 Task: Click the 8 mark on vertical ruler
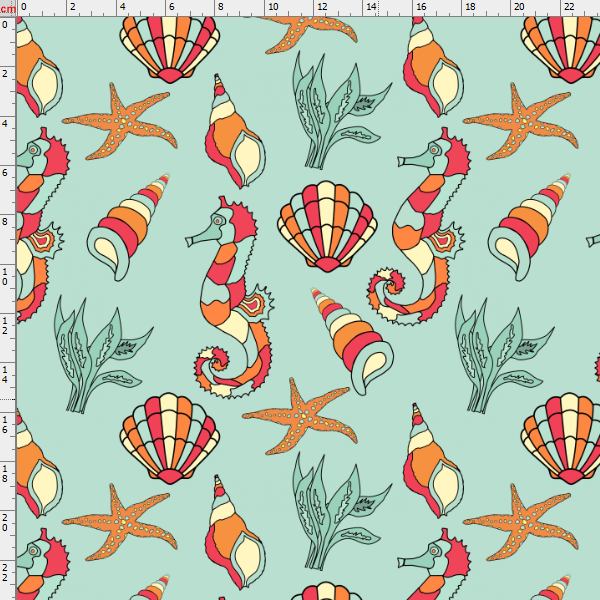(5, 222)
